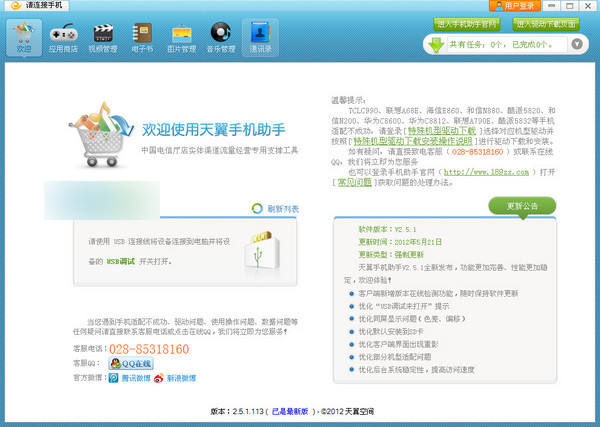Screen dimensions: 600x427
Task: Click the 用户登录 user login button
Action: 515,6
